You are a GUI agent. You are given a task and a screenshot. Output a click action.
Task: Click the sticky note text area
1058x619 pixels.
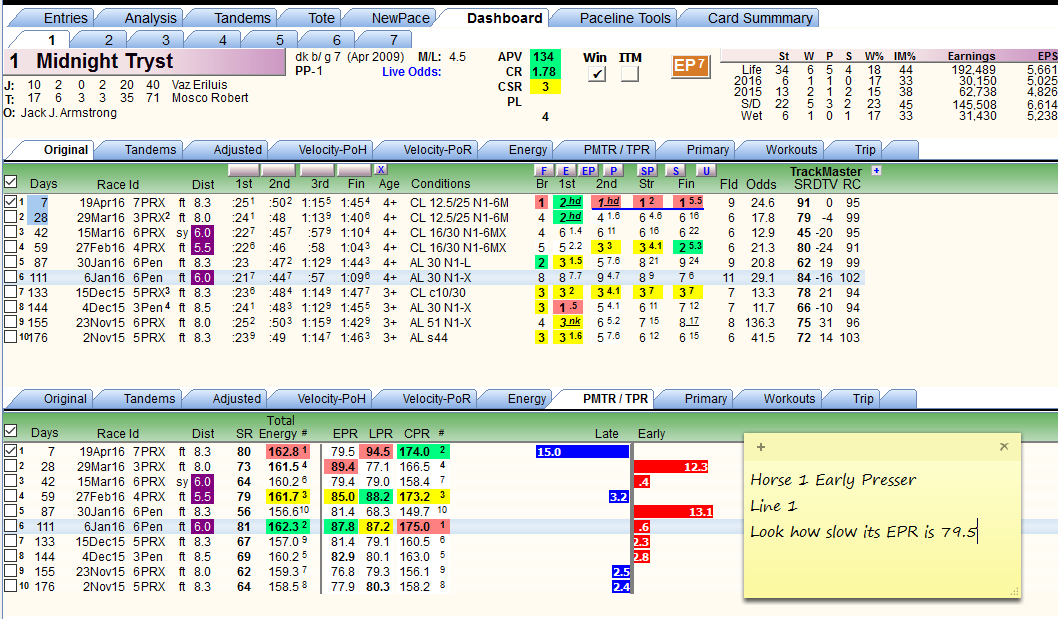pyautogui.click(x=882, y=527)
